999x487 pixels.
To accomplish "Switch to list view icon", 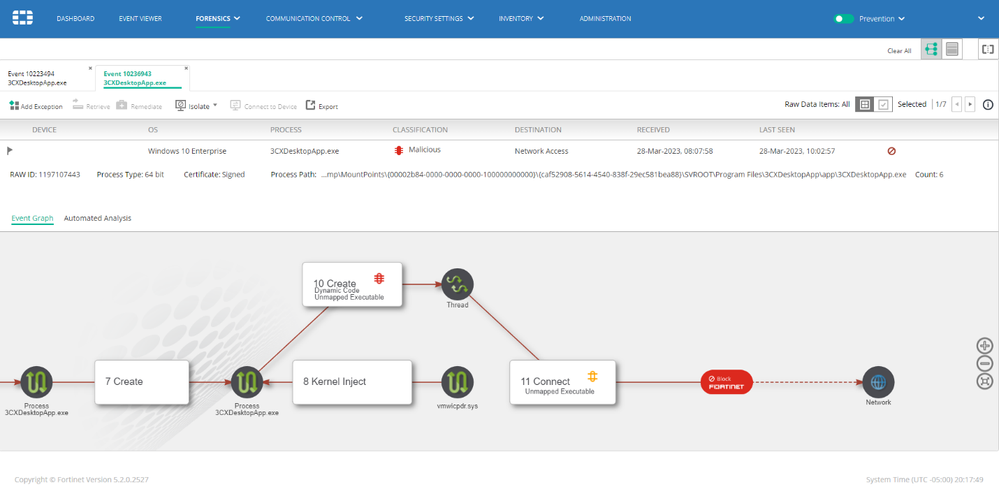I will point(952,50).
